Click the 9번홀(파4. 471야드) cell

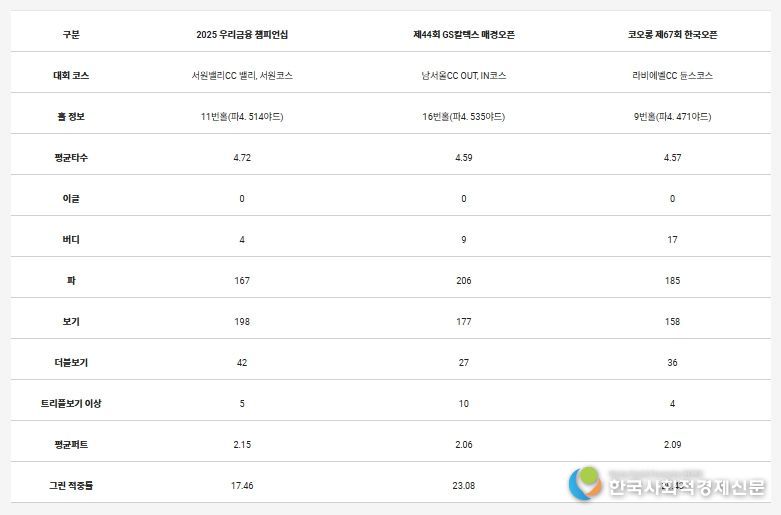pyautogui.click(x=672, y=116)
